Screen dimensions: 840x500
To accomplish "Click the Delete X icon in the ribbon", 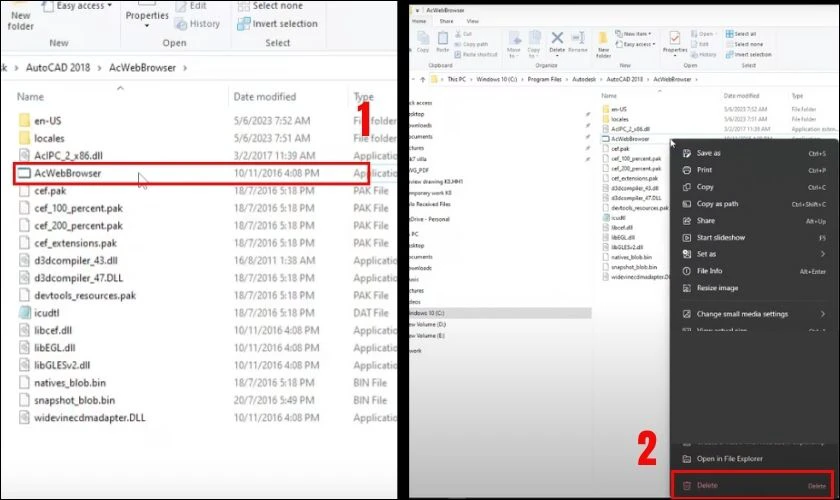I will click(x=558, y=38).
